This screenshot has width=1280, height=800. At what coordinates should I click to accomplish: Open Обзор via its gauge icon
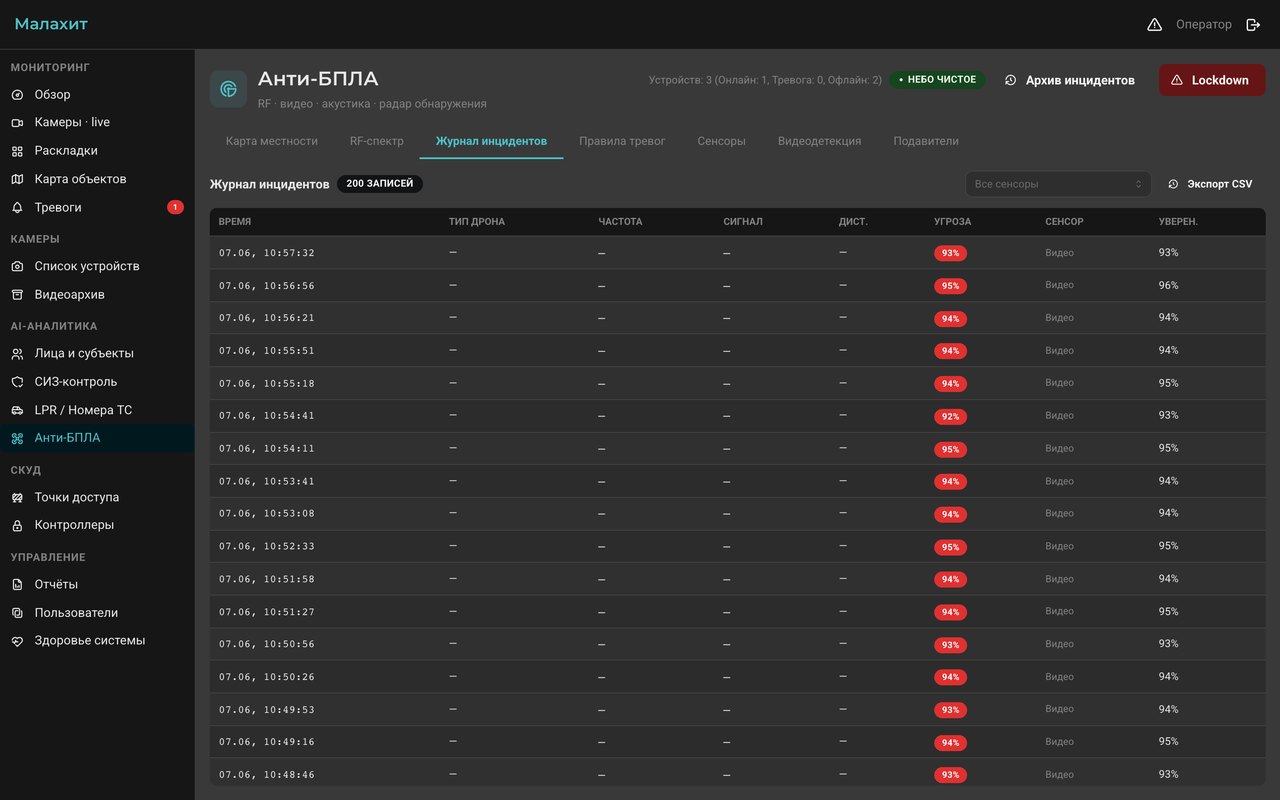point(17,95)
